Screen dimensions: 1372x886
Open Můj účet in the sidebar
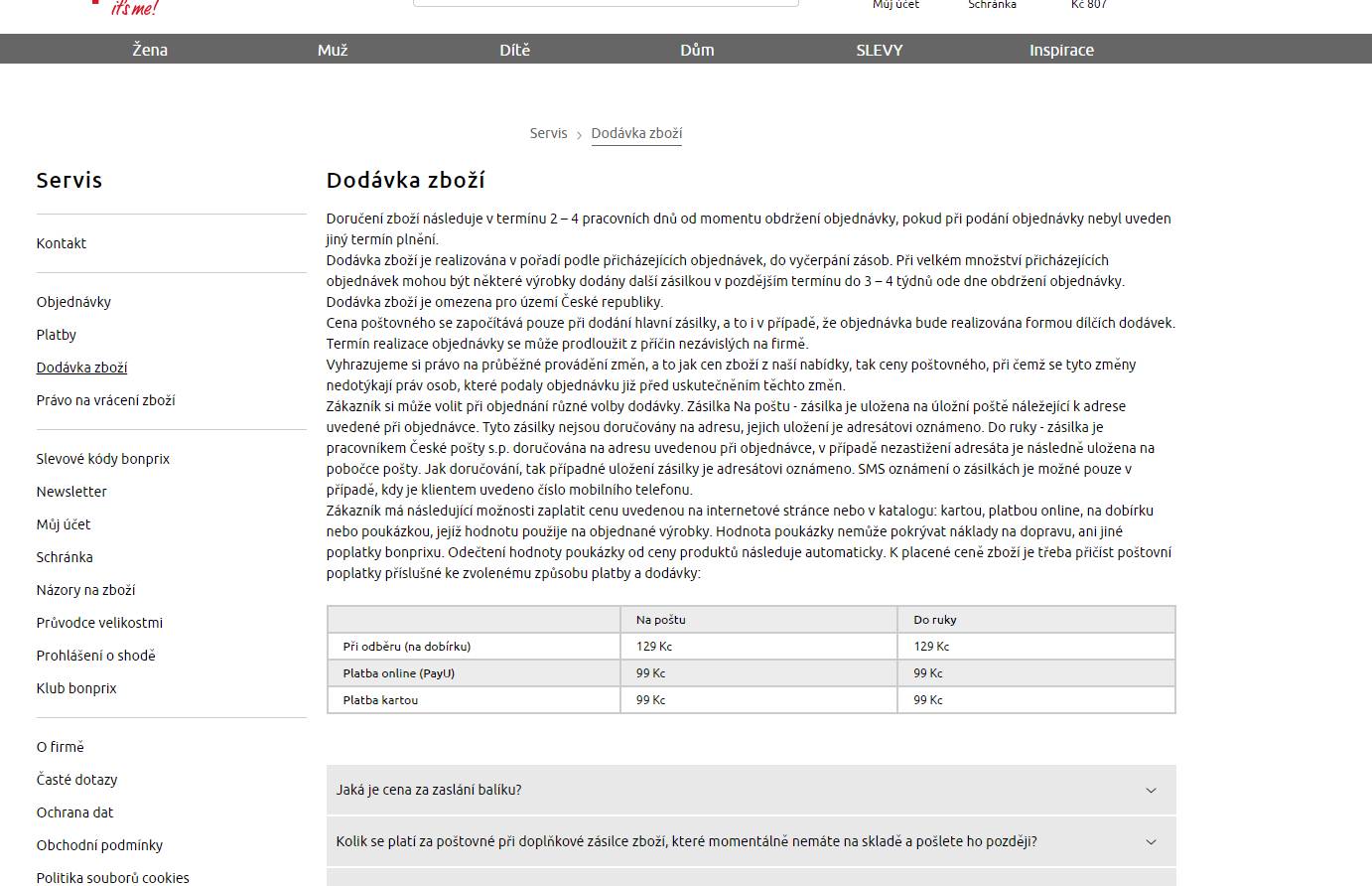tap(64, 524)
